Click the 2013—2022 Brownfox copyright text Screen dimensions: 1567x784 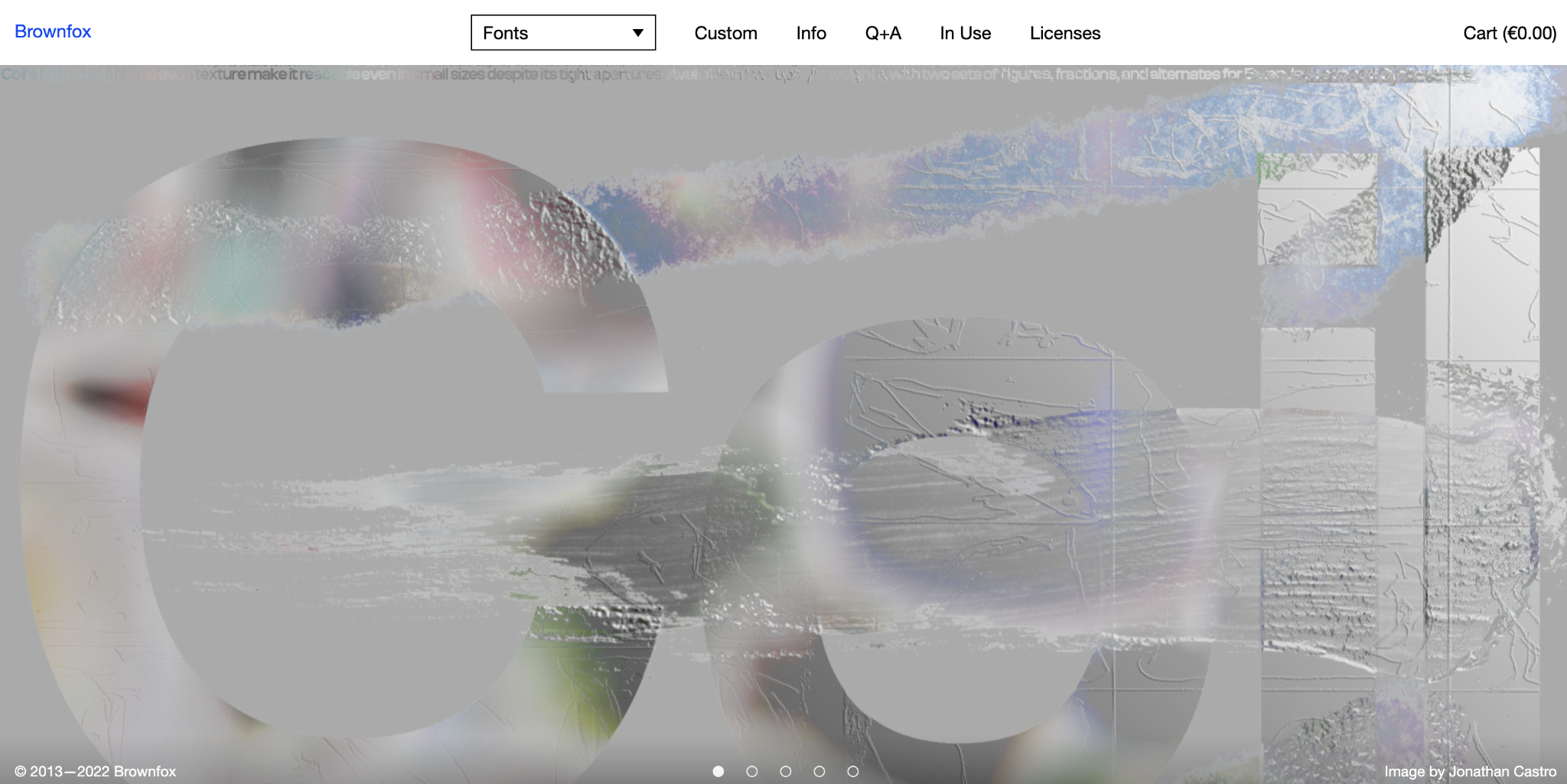(x=96, y=771)
